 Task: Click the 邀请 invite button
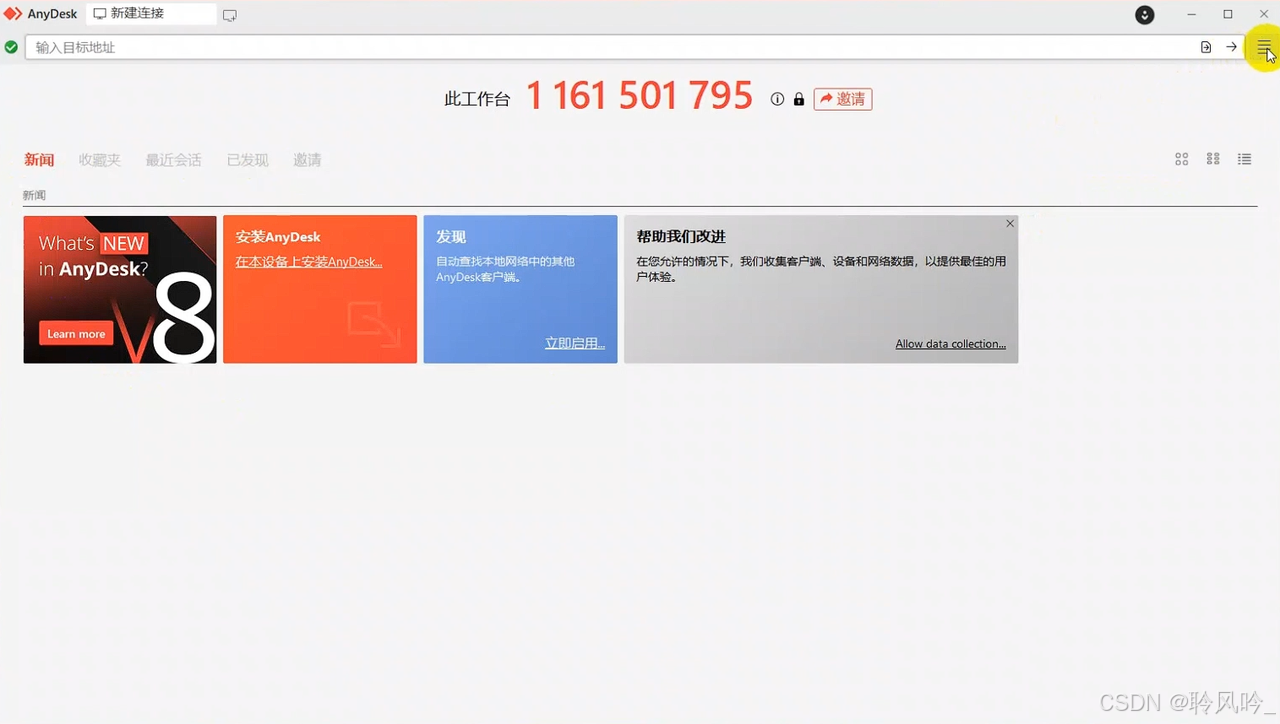tap(843, 99)
